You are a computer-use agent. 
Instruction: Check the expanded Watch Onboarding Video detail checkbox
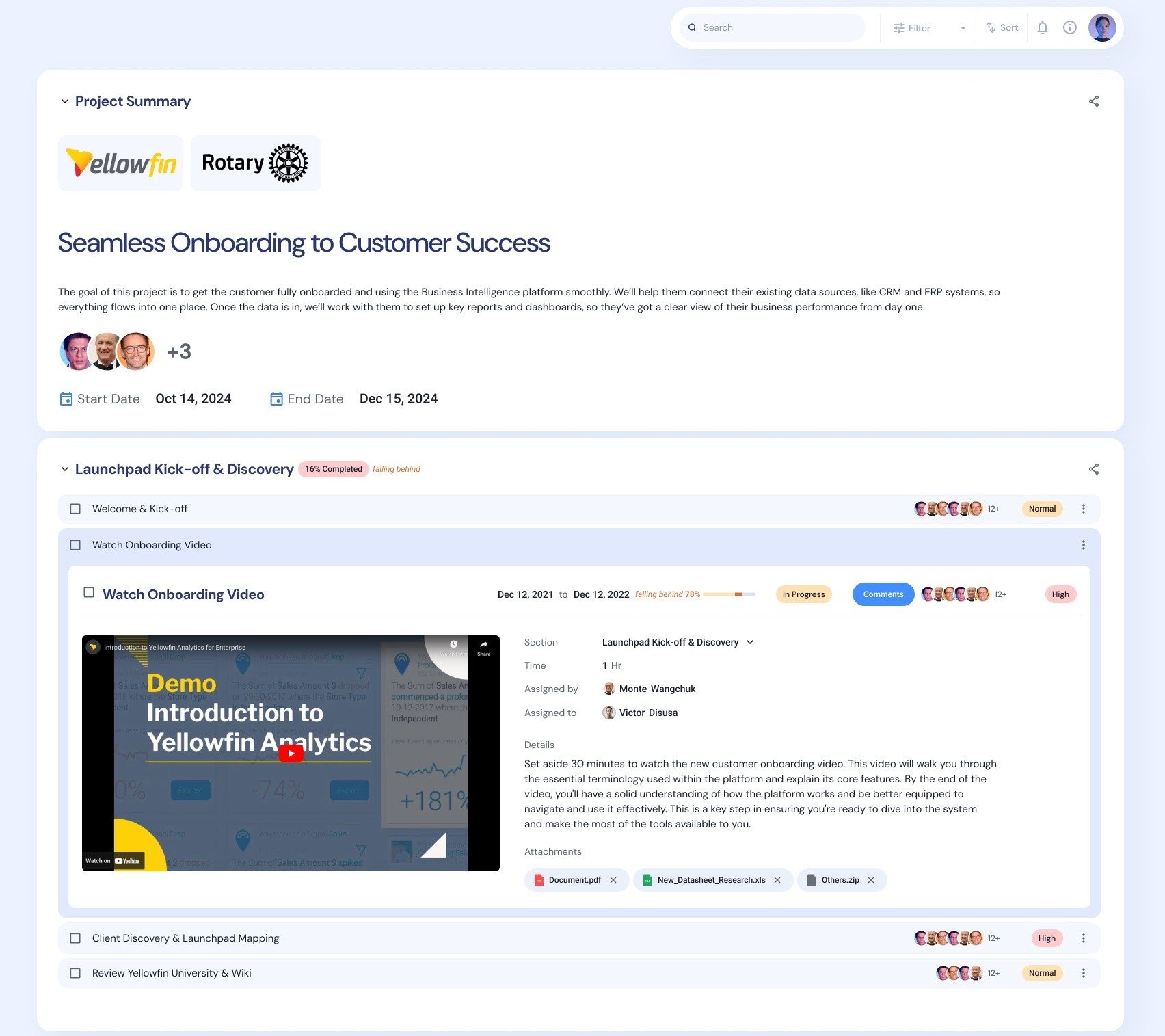tap(89, 592)
